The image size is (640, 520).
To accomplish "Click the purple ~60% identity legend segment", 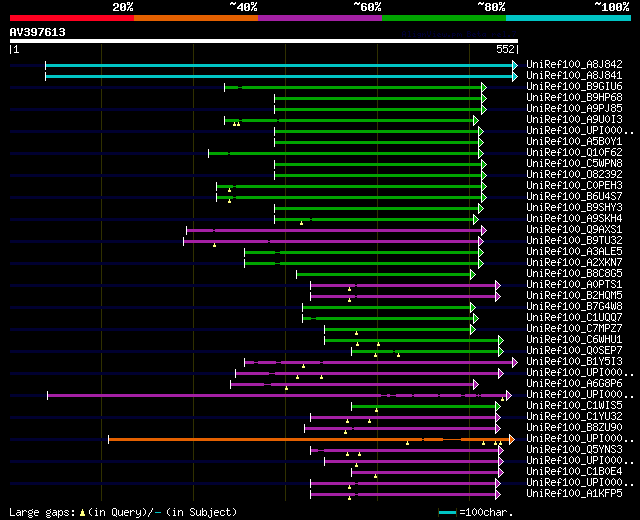I will pos(320,18).
